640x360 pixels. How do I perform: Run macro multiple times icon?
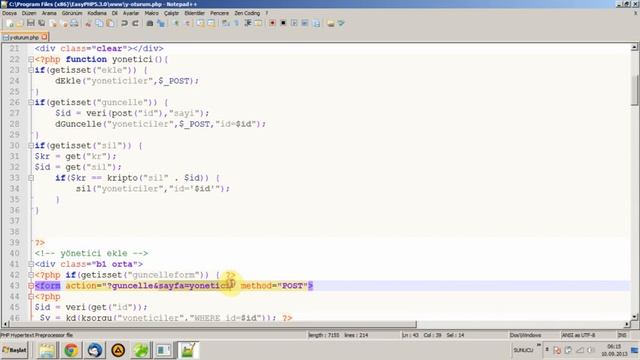305,23
